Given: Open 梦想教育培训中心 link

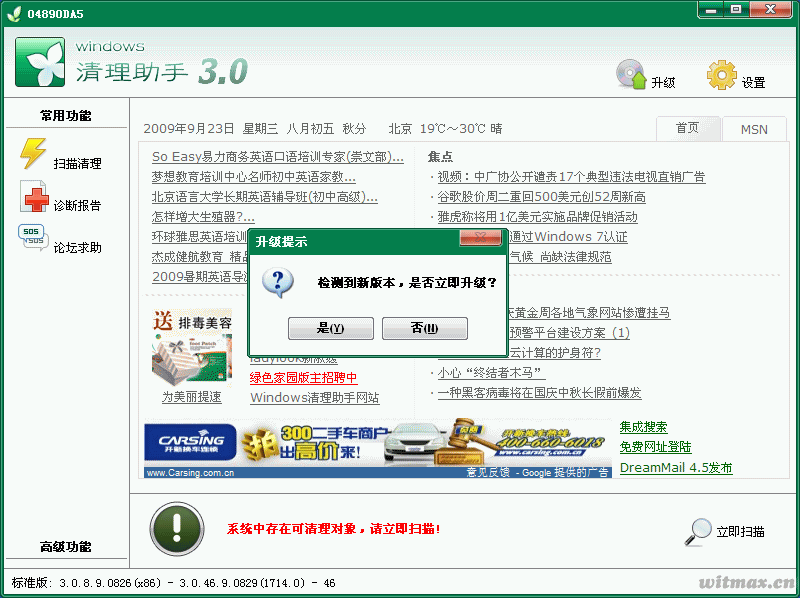Looking at the screenshot, I should pos(254,177).
